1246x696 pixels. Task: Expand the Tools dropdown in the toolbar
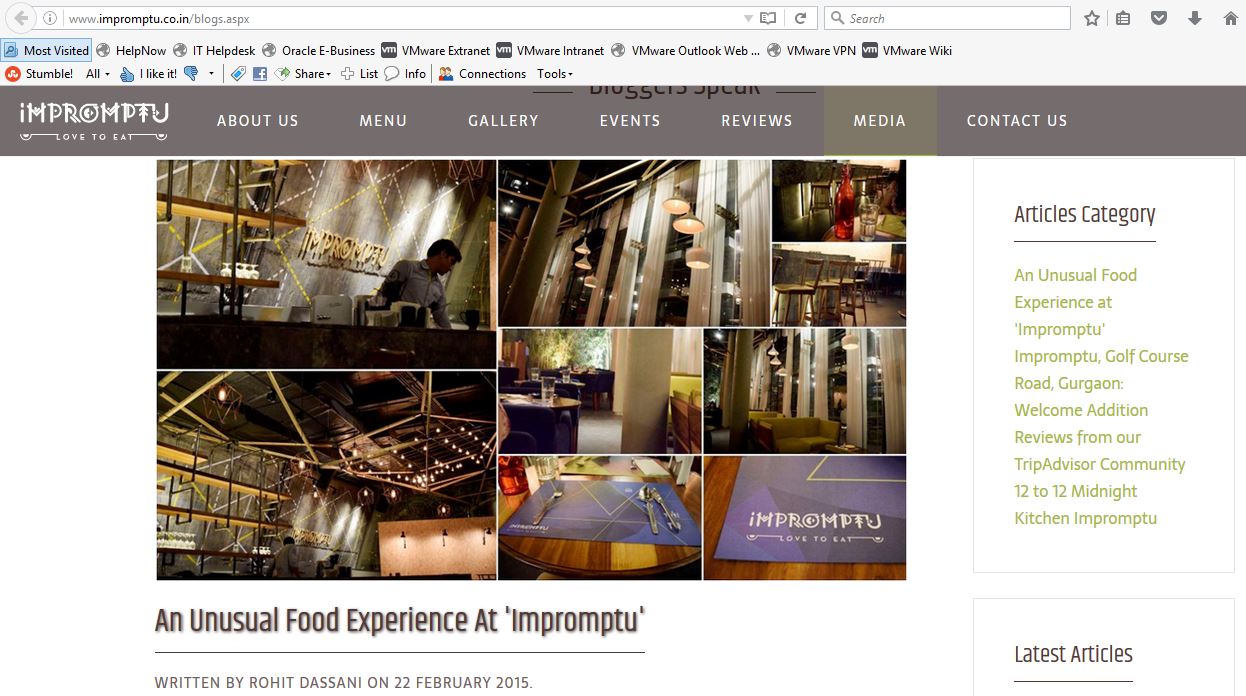tap(555, 74)
